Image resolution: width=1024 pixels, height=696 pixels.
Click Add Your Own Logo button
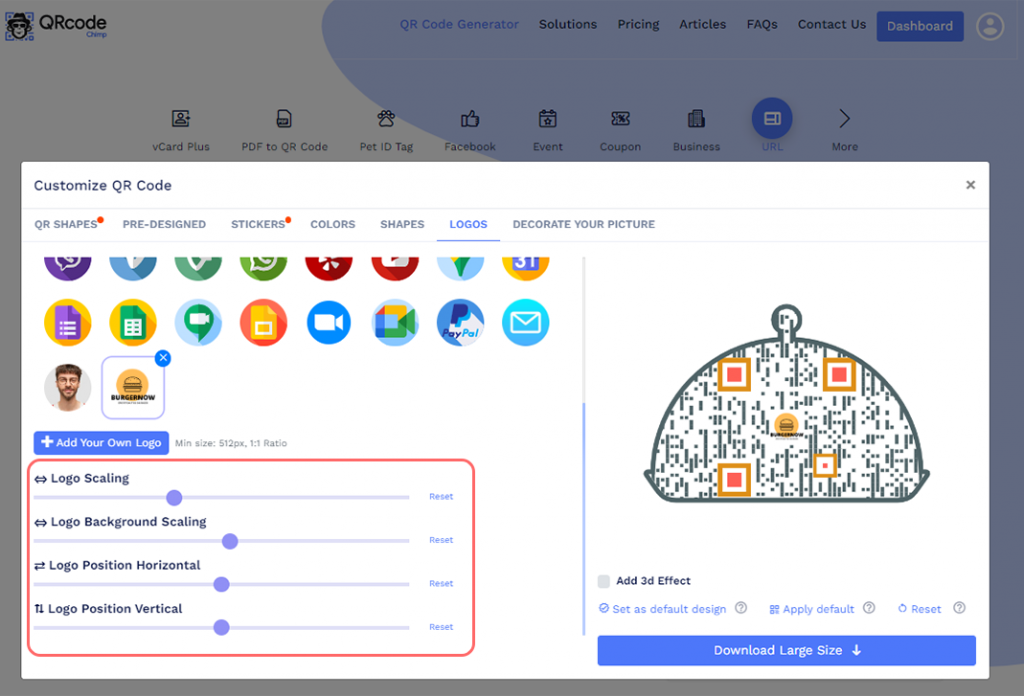101,443
